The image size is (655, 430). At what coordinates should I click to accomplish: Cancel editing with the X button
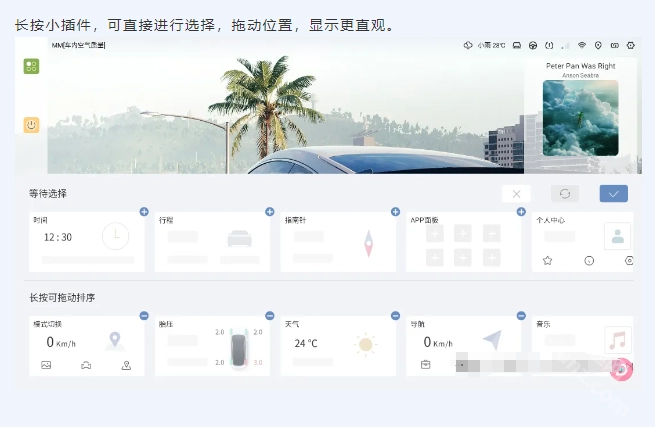(516, 194)
